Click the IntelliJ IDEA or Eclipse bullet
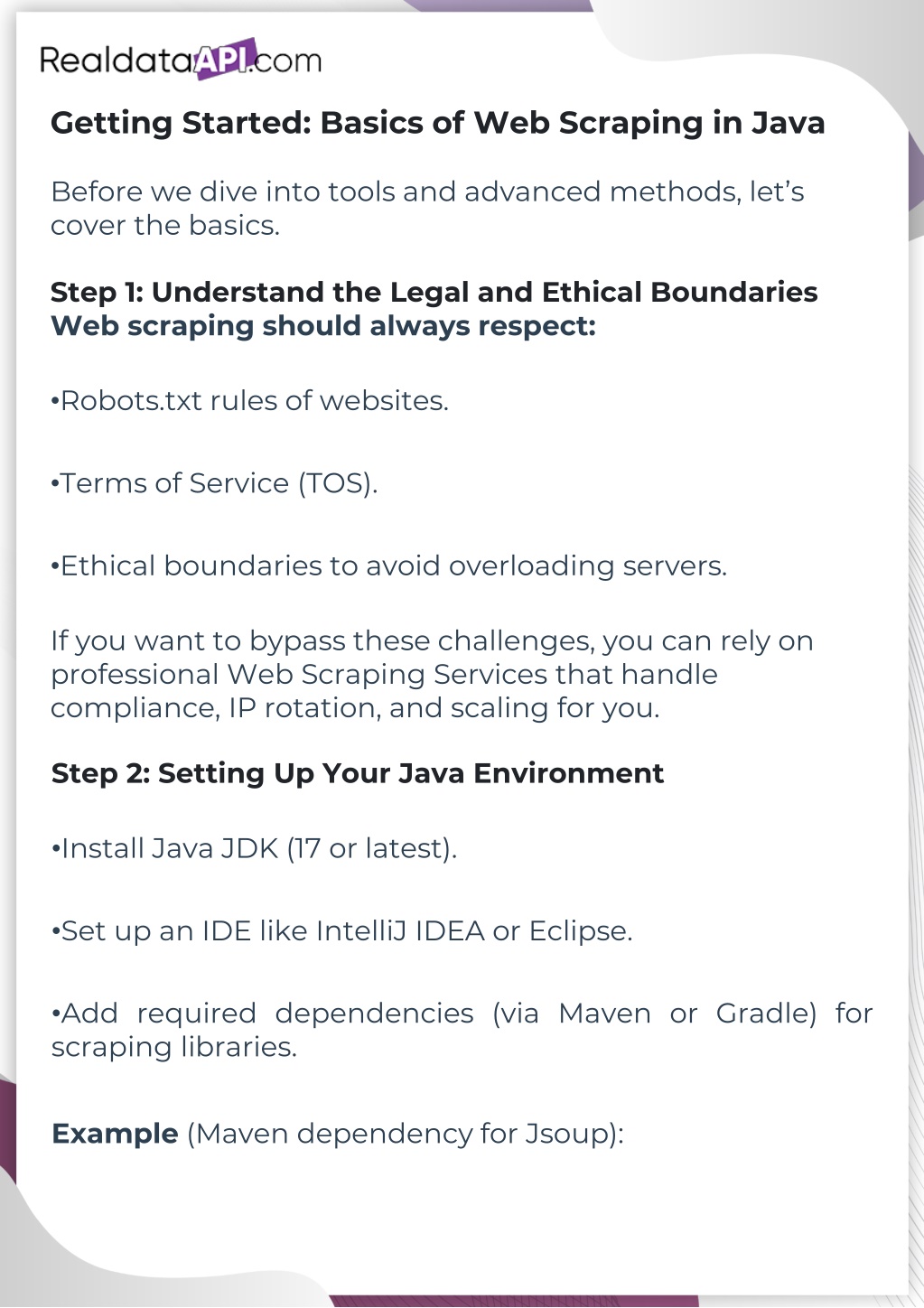 [x=341, y=931]
